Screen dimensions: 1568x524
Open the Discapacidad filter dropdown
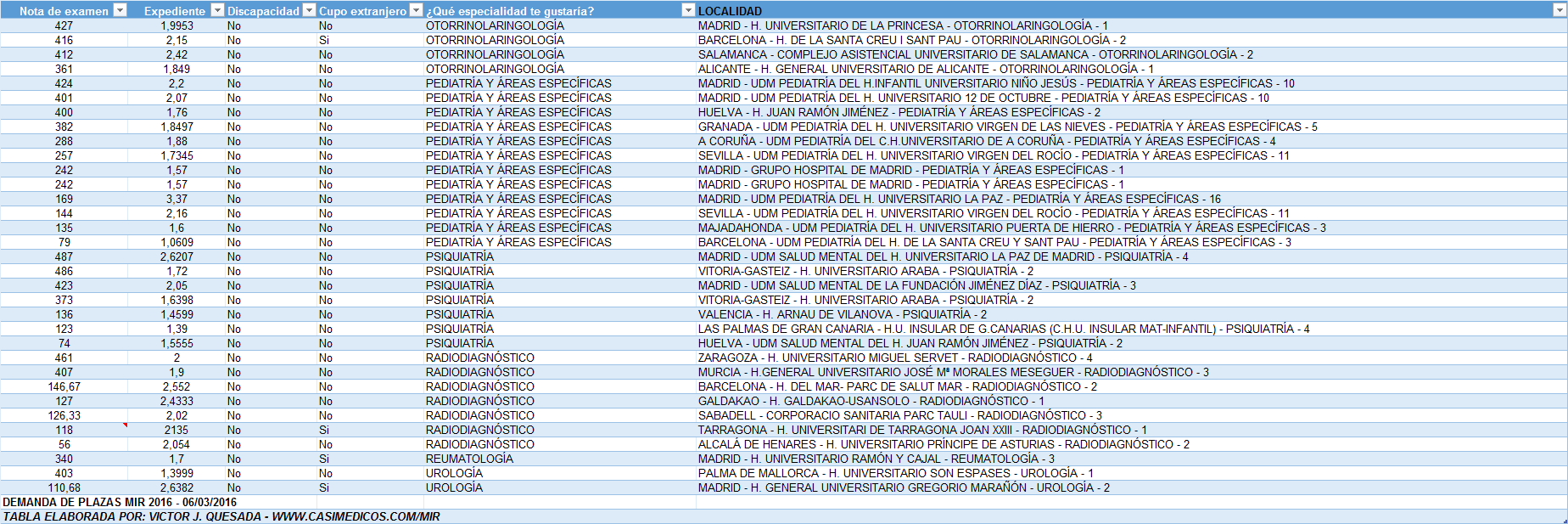coord(310,10)
